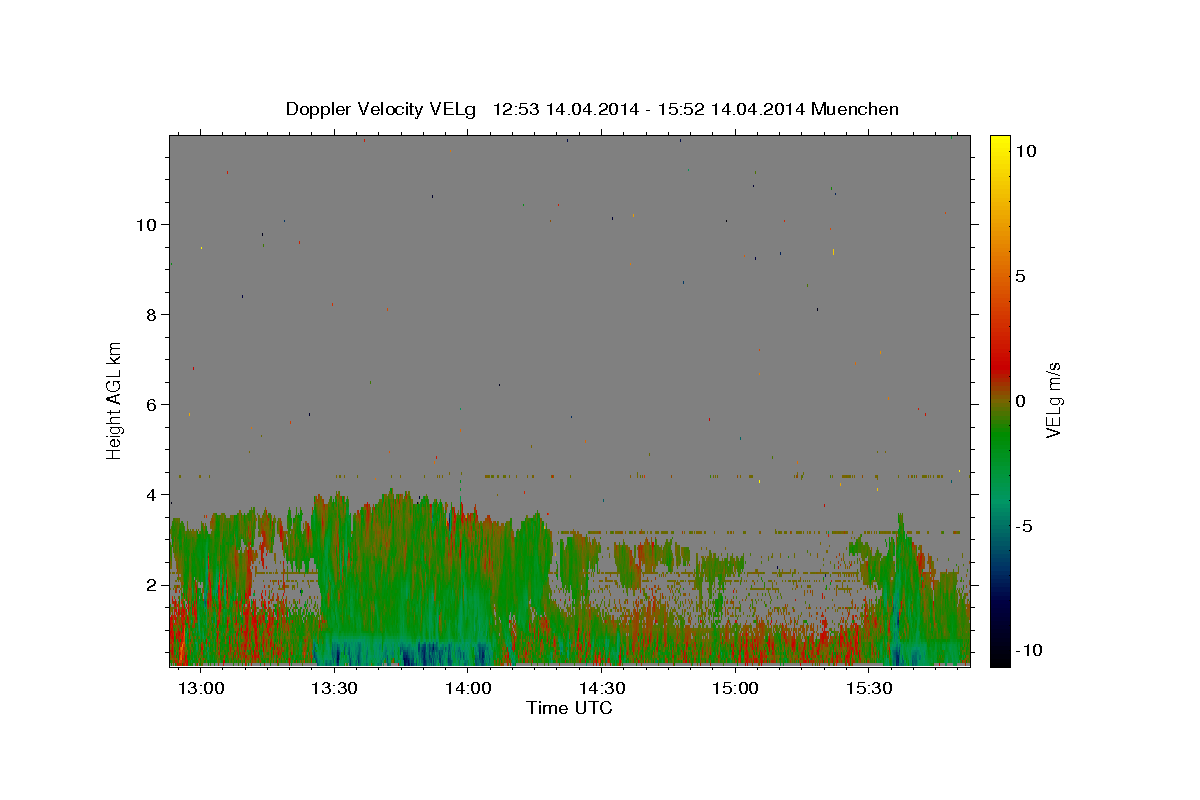Click the colorbar value -5 label
The width and height of the screenshot is (1200, 800).
[1024, 526]
